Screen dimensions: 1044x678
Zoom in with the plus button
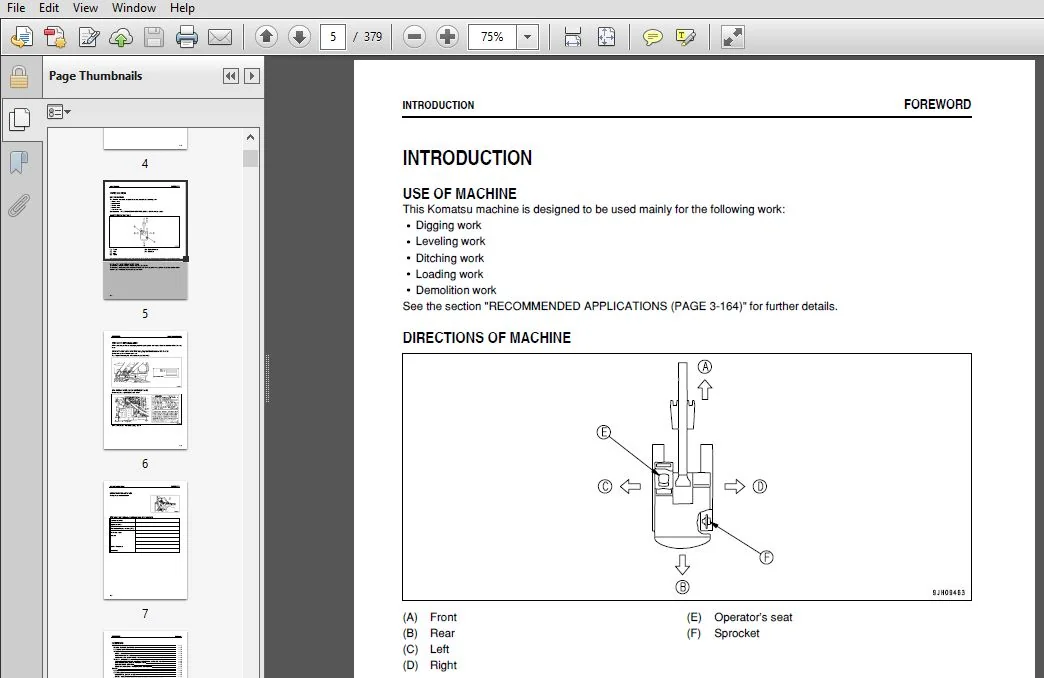point(447,37)
